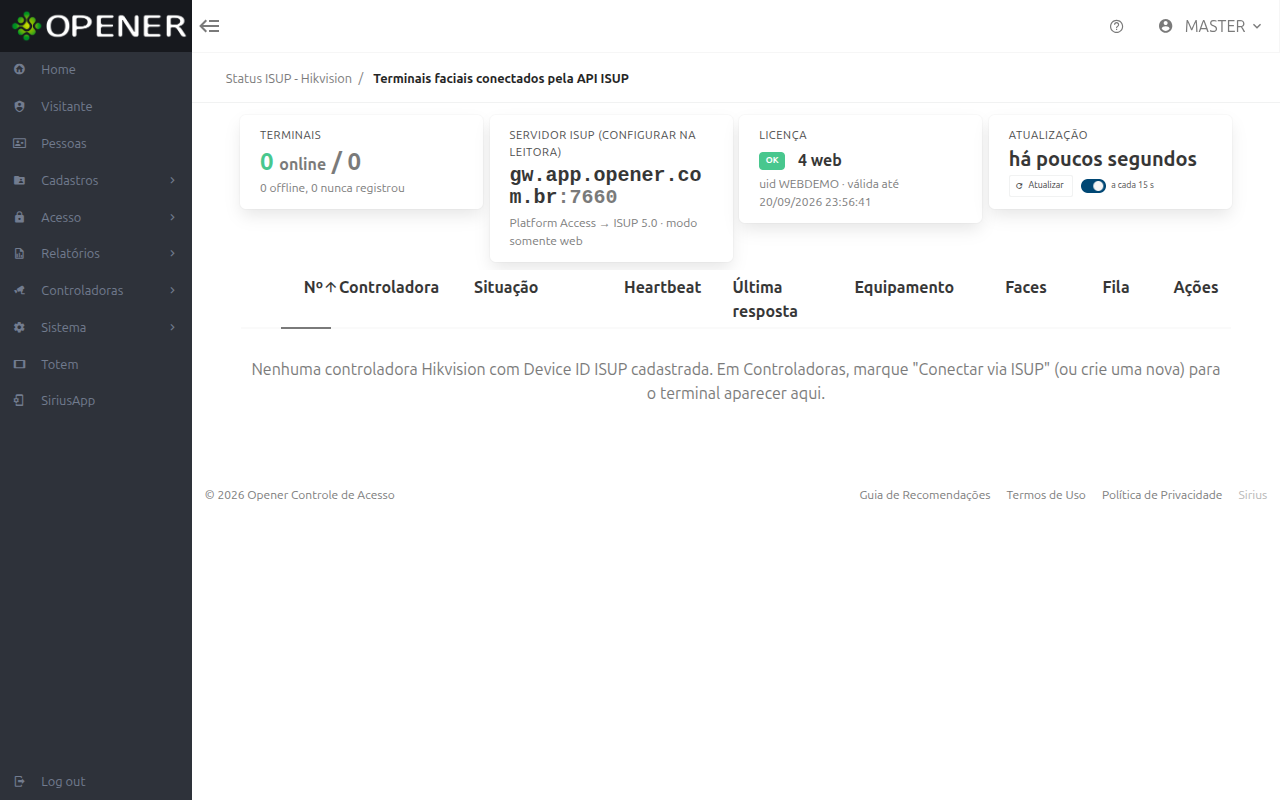Expand the Sistema submenu chevron

pos(173,328)
